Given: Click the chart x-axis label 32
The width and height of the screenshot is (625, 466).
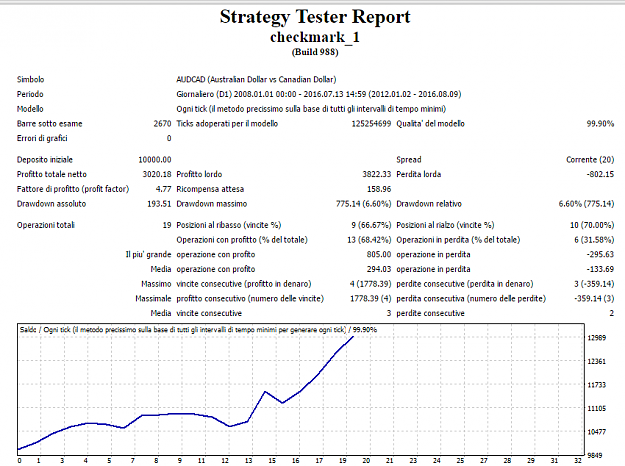Looking at the screenshot, I should click(x=578, y=460).
